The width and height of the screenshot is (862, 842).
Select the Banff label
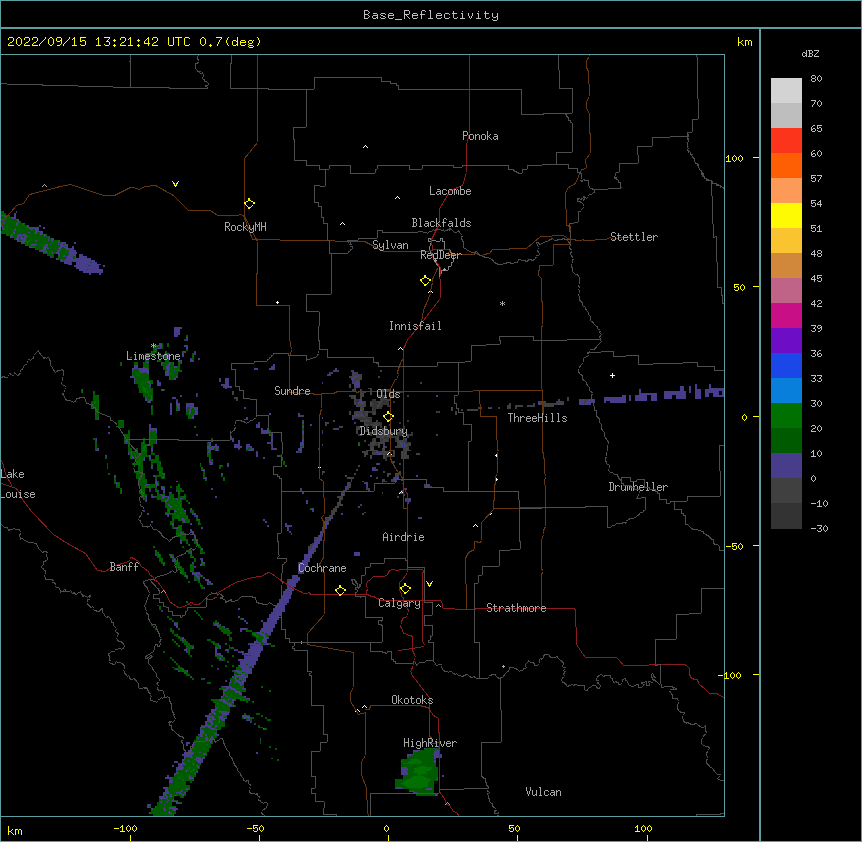point(124,567)
